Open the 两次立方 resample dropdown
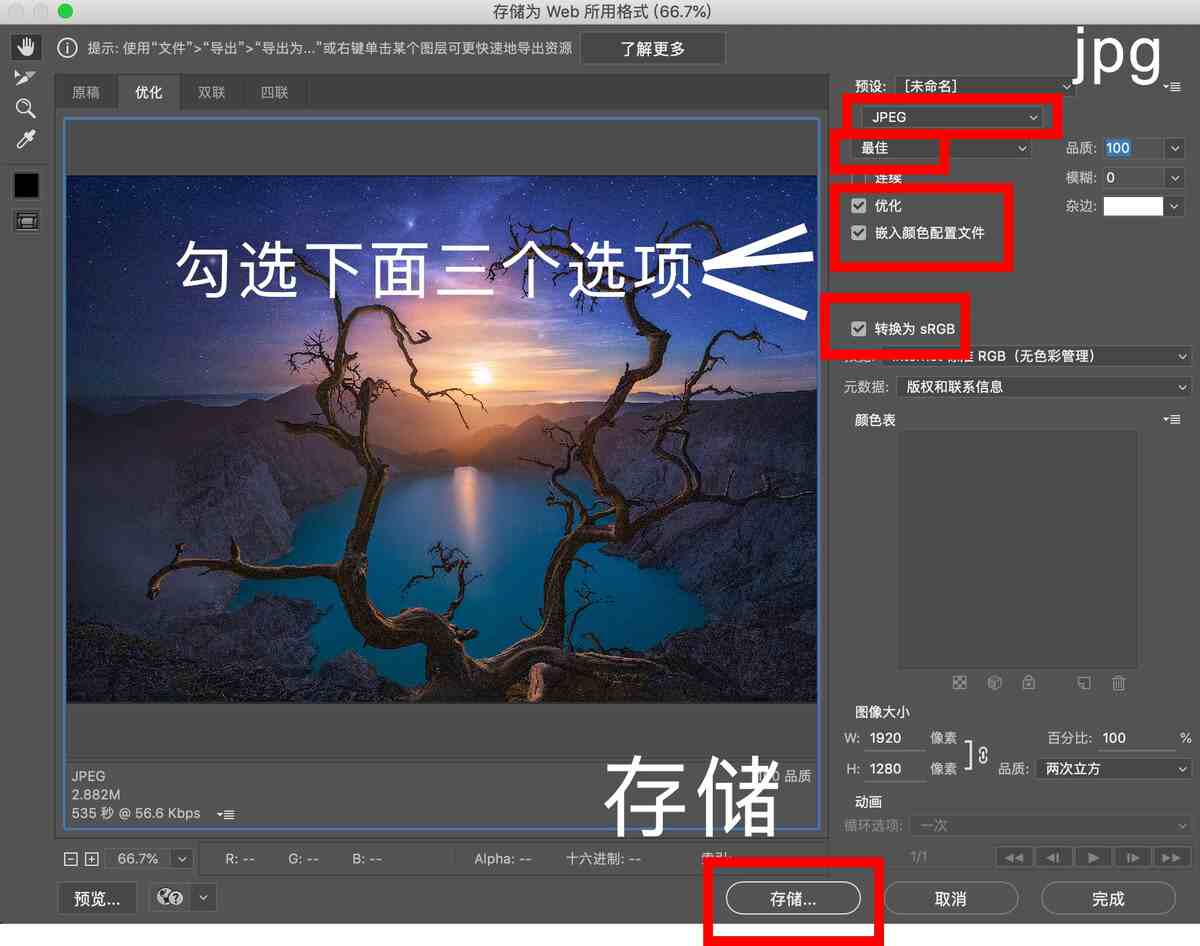The height and width of the screenshot is (946, 1200). [1114, 769]
